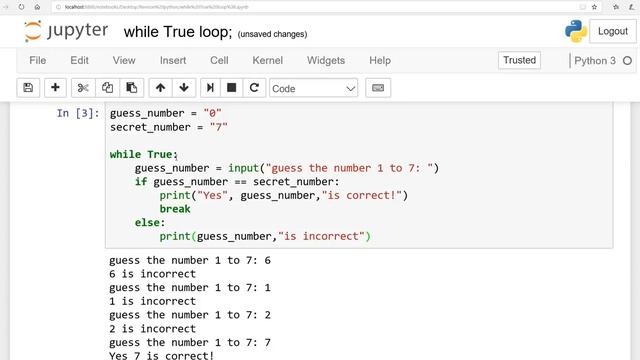640x360 pixels.
Task: Click the guess_number = "0" line
Action: [165, 113]
